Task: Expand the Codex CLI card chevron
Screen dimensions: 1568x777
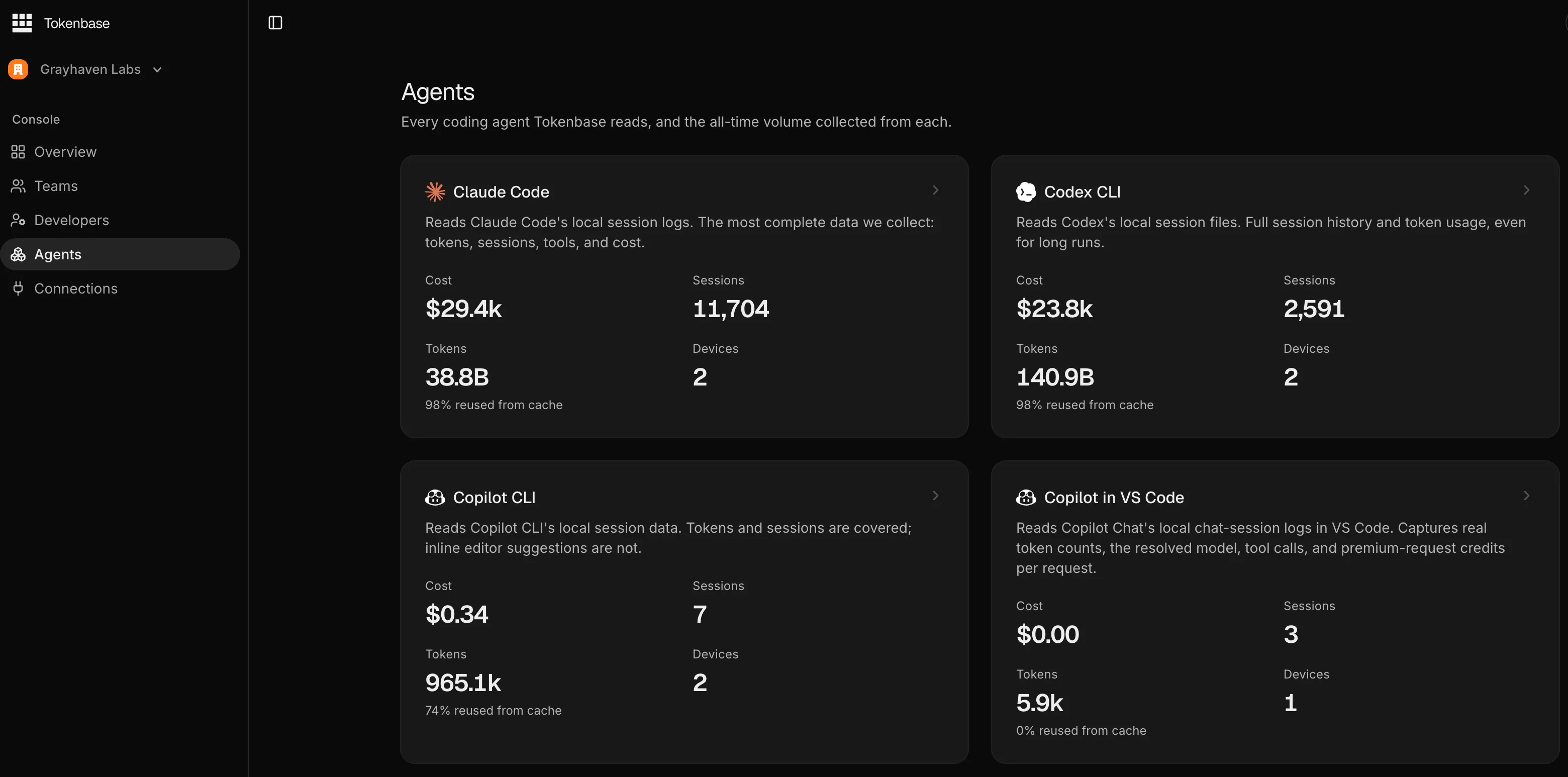Action: (x=1526, y=190)
